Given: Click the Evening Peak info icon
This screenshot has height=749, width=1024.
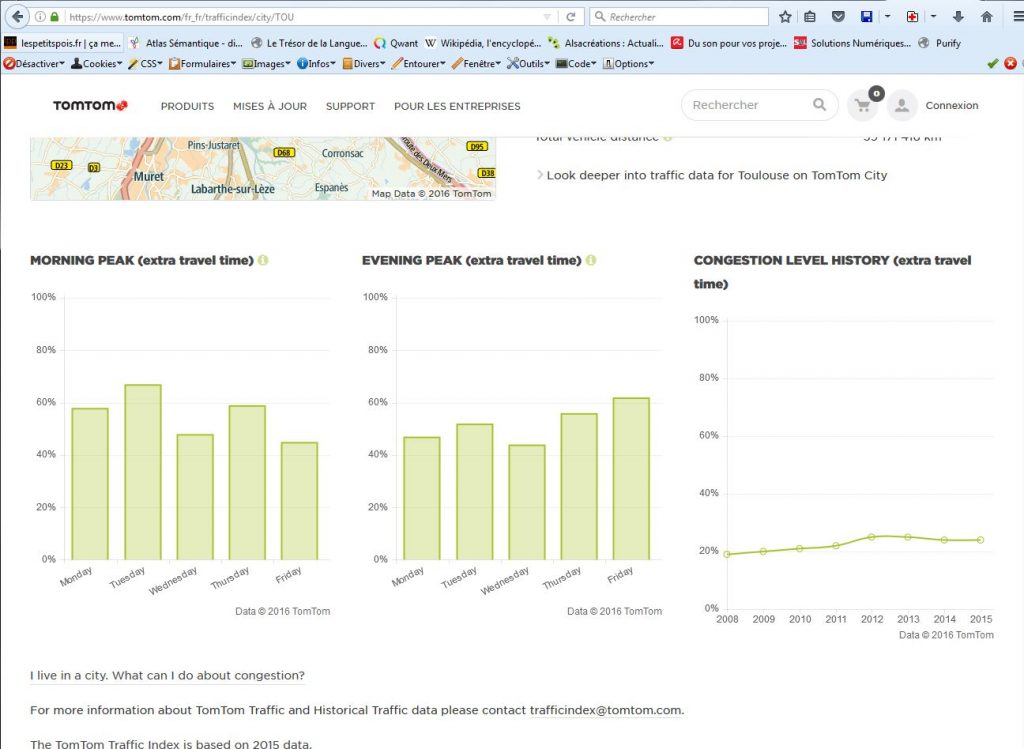Looking at the screenshot, I should 591,261.
